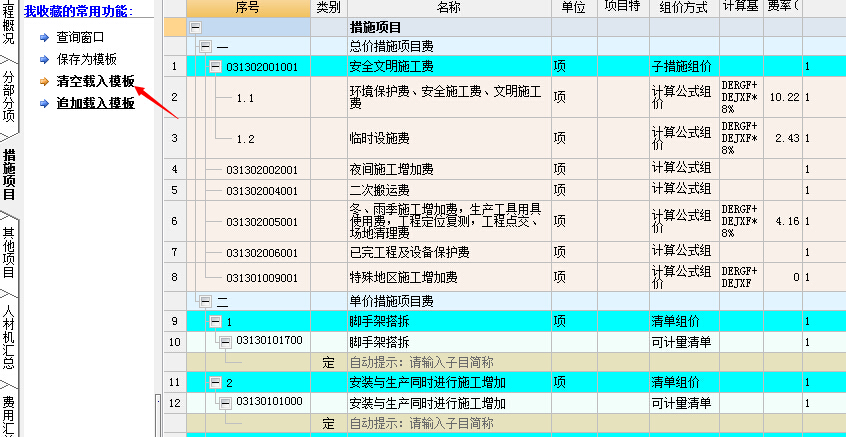
Task: Click fee rate value 4.16
Action: click(787, 221)
